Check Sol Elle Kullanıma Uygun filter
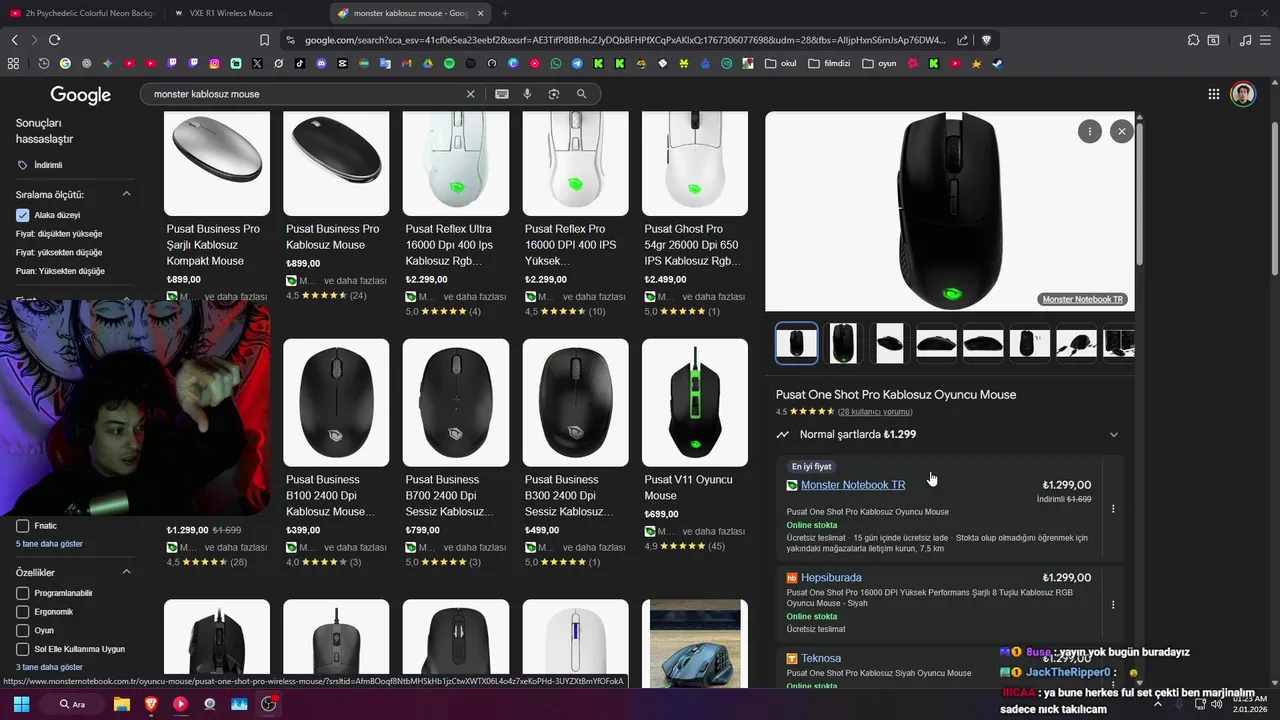1280x720 pixels. pos(23,649)
